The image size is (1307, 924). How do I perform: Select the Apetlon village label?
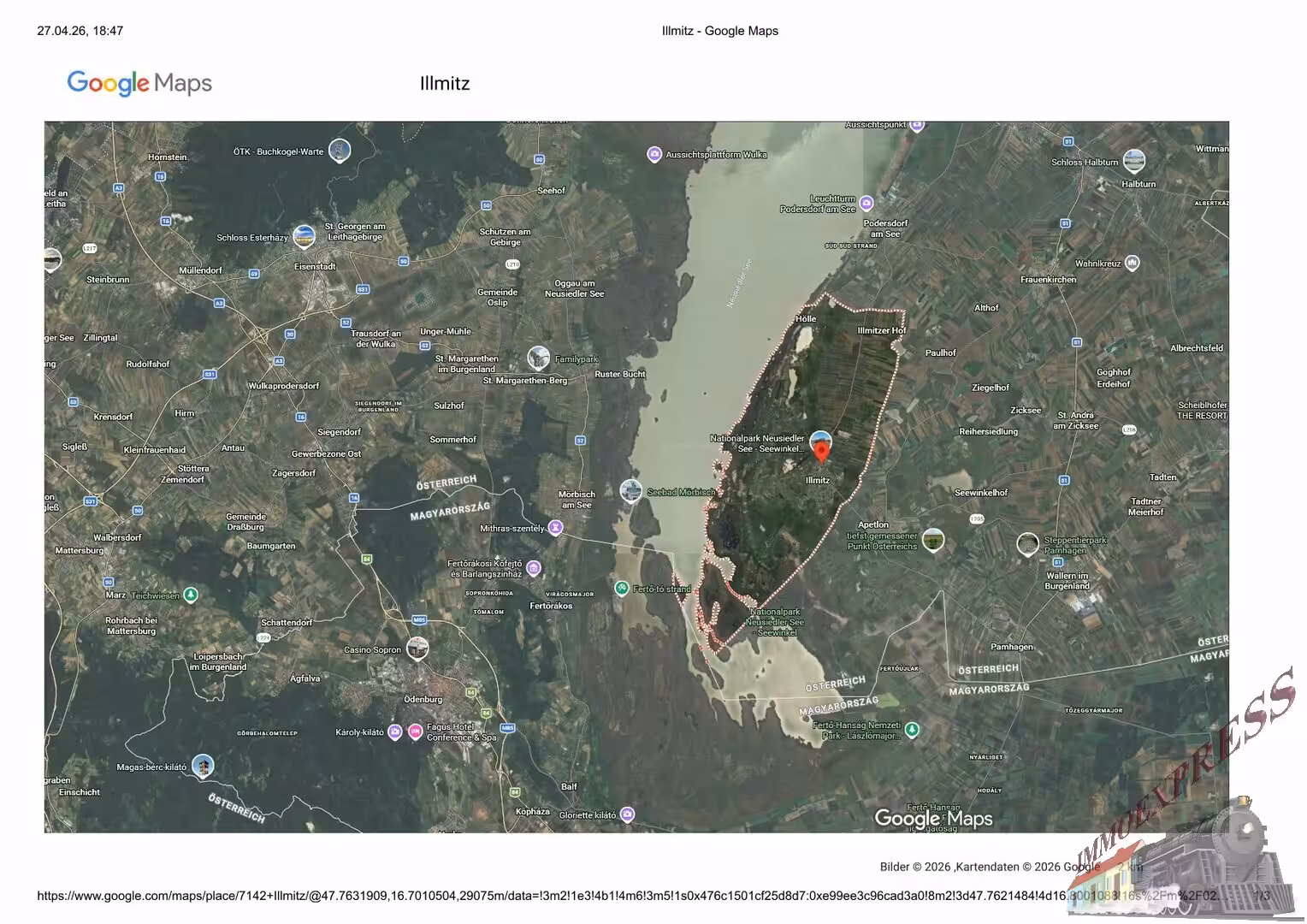[x=873, y=524]
